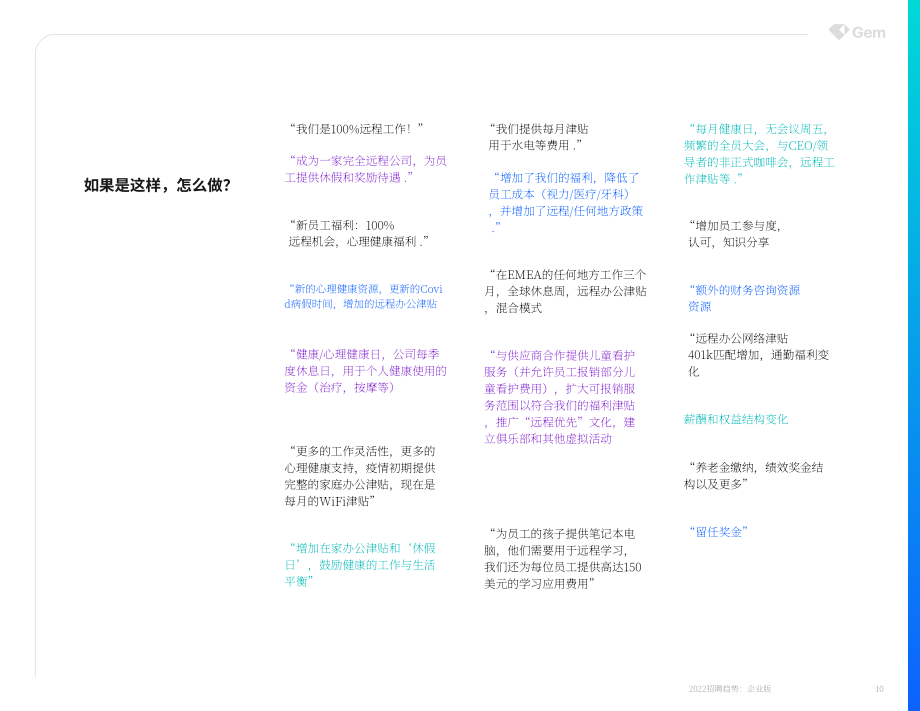Click the quote starting 养老金缴纳
This screenshot has height=711, width=920.
click(753, 475)
